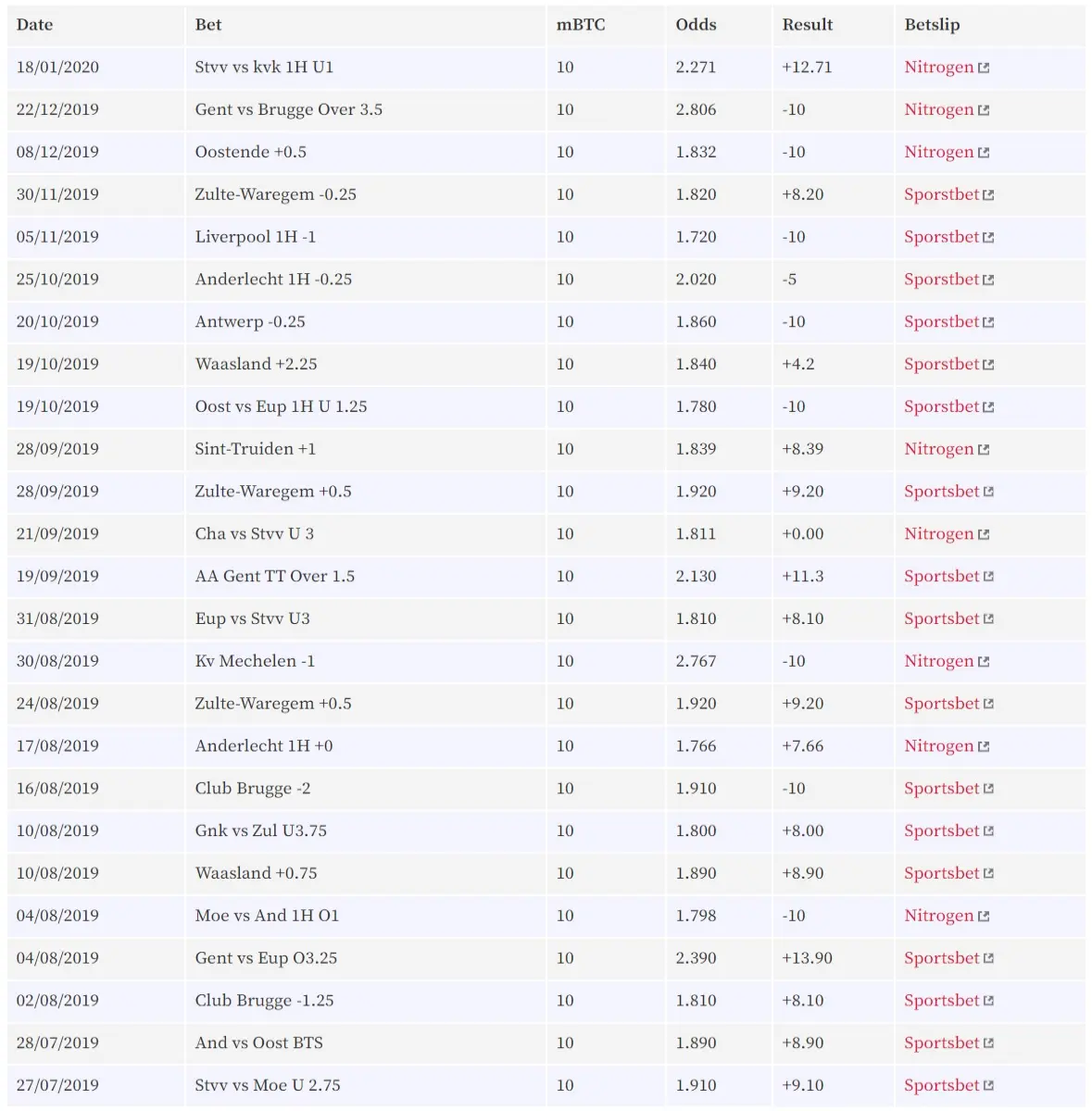Click external link icon on Kv Mechelen -1 row
The height and width of the screenshot is (1111, 1092).
click(984, 662)
